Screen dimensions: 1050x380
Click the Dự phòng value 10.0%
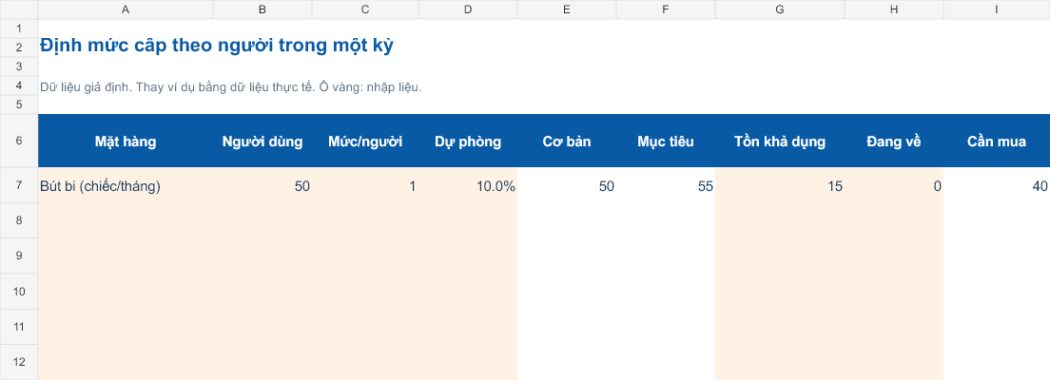467,186
